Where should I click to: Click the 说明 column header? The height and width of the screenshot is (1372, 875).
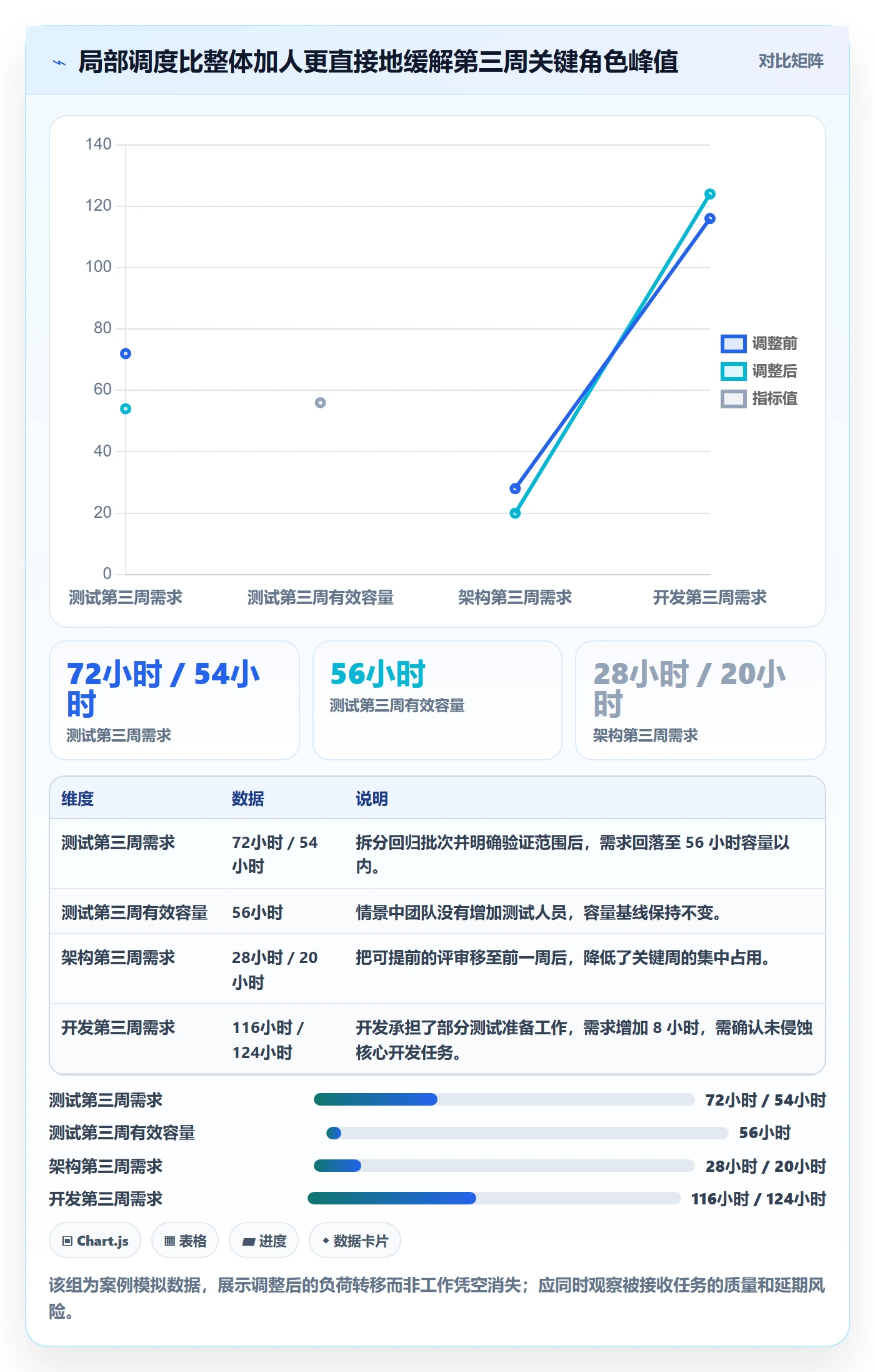372,799
